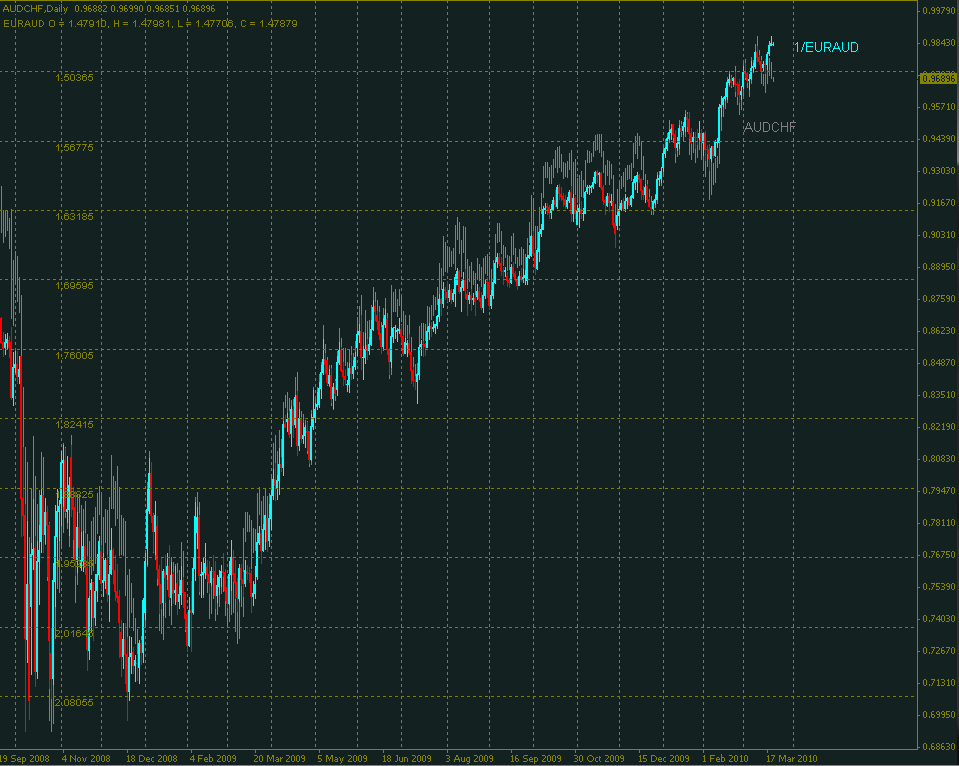Viewport: 959px width, 766px height.
Task: Click price axis value 0.95710
Action: click(x=939, y=106)
